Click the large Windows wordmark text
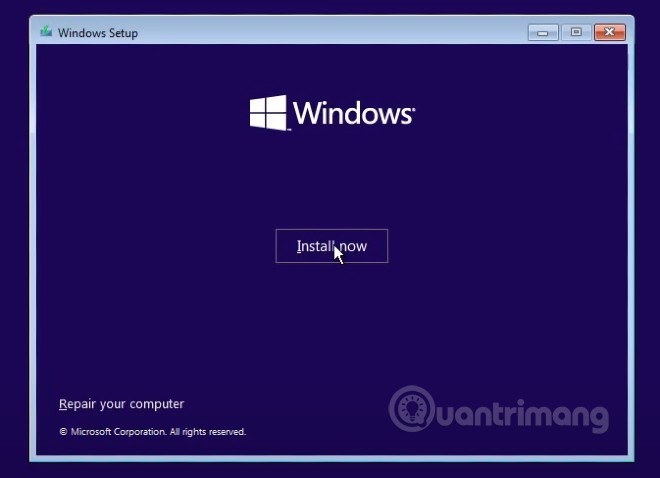Screen dimensions: 660x478 [352, 112]
